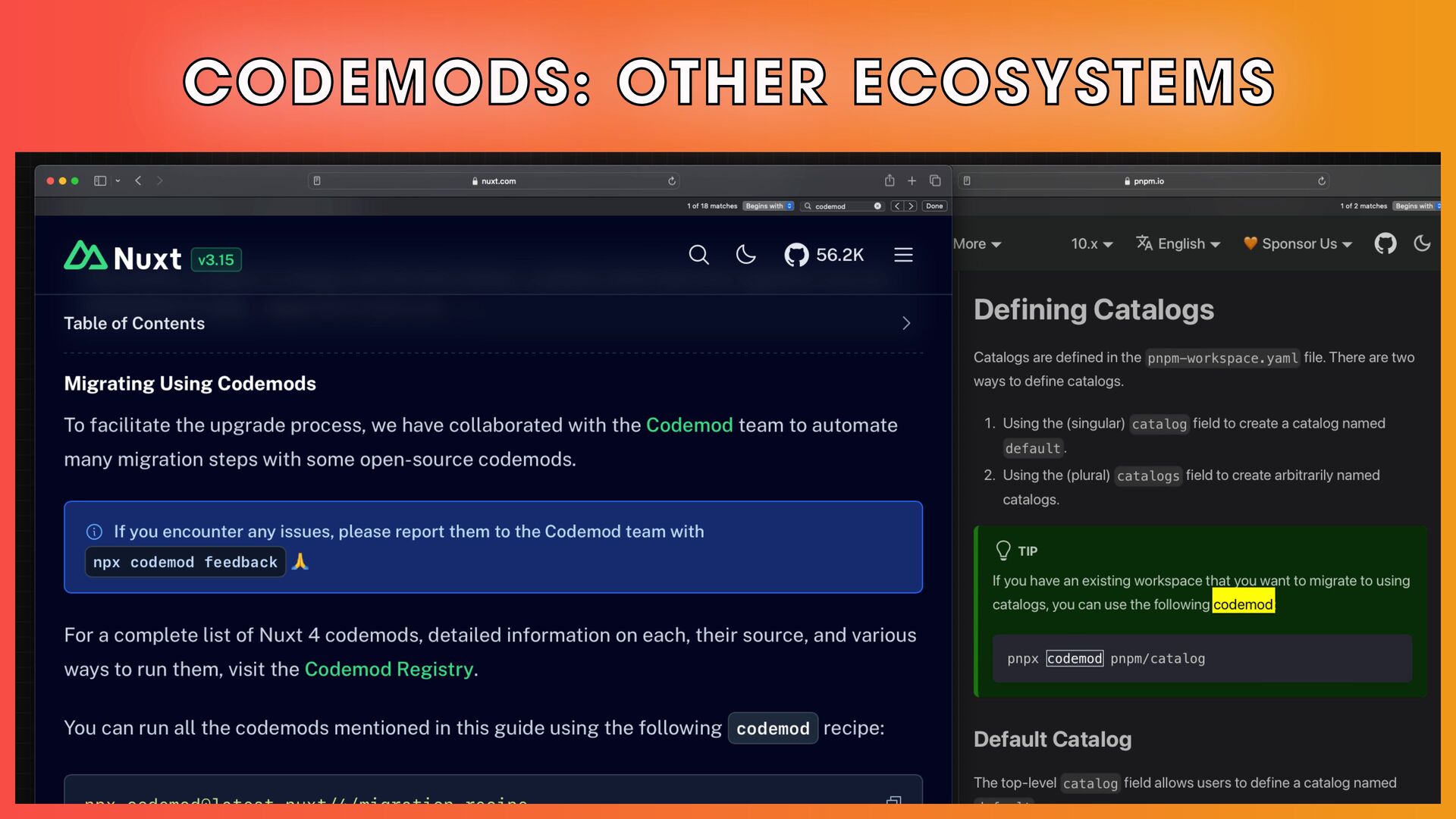1456x819 pixels.
Task: Click the Share icon in Safari toolbar
Action: [890, 180]
